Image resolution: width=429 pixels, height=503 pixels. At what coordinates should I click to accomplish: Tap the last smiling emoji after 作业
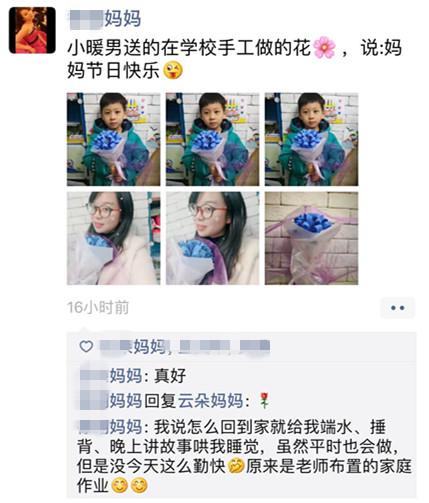(x=139, y=485)
